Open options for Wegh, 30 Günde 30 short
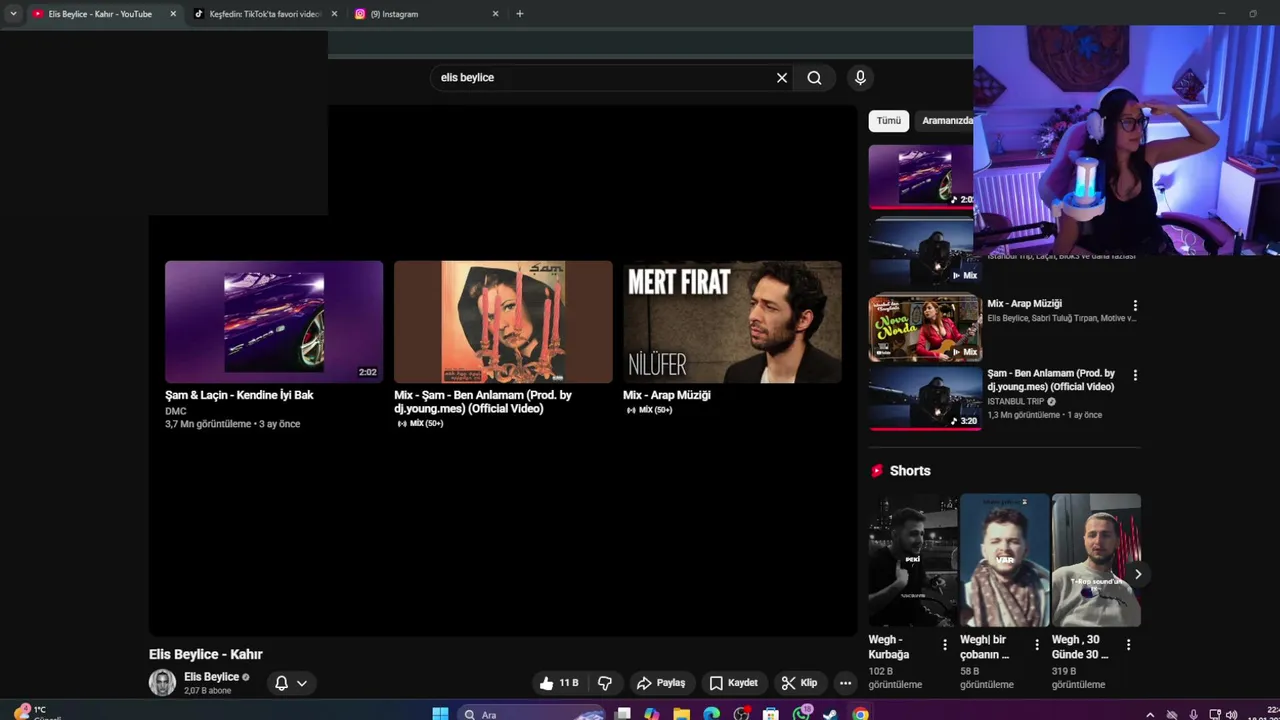 (x=1128, y=645)
